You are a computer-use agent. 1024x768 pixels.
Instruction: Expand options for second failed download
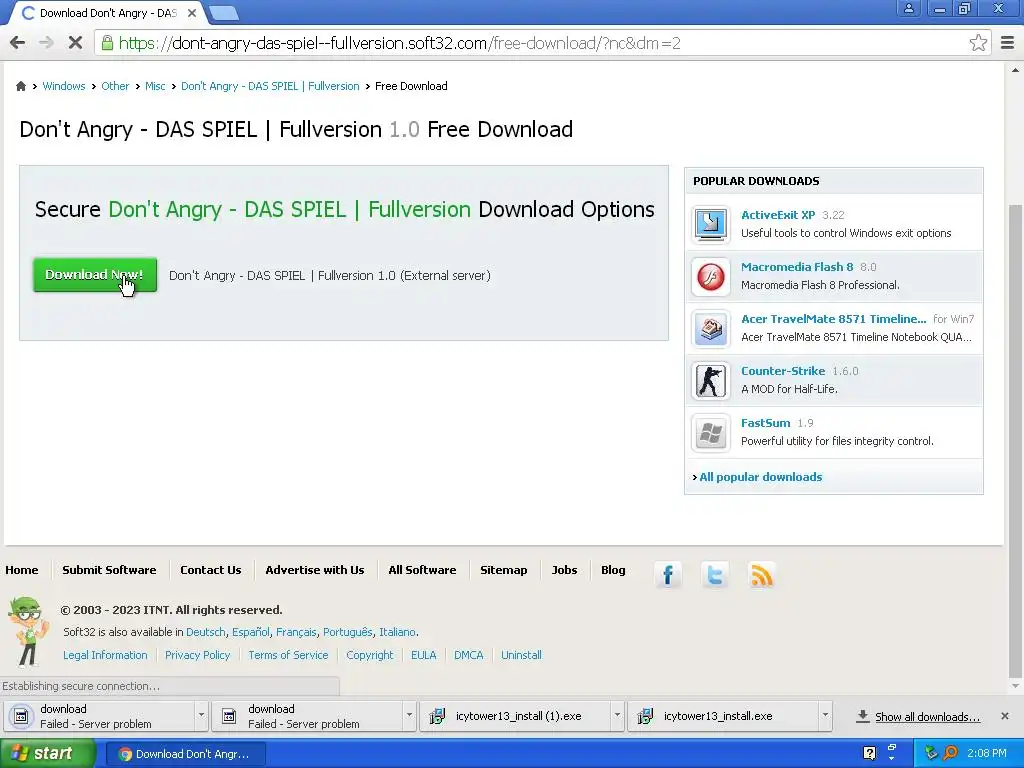[x=409, y=716]
